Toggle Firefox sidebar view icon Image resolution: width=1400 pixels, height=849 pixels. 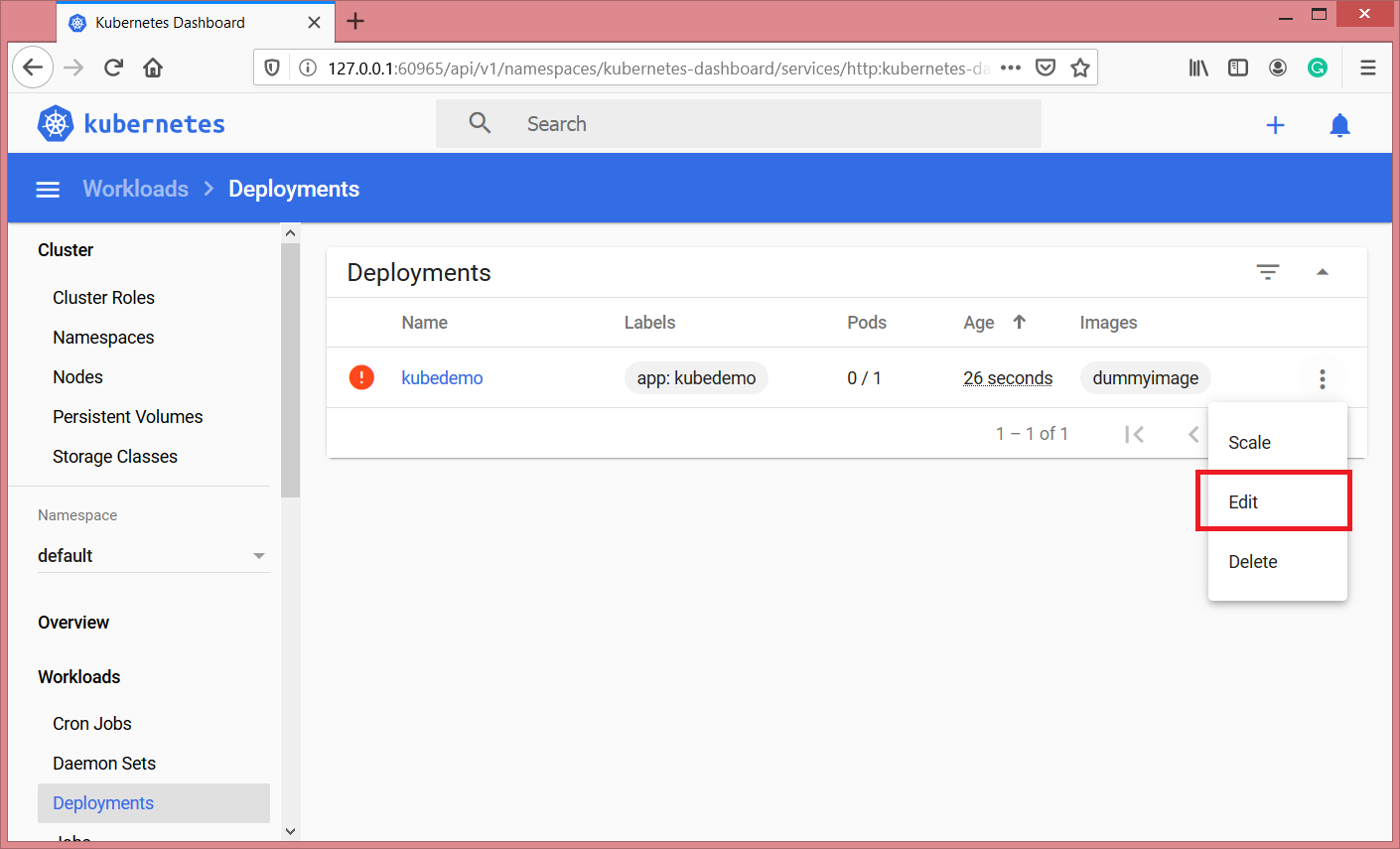tap(1238, 68)
